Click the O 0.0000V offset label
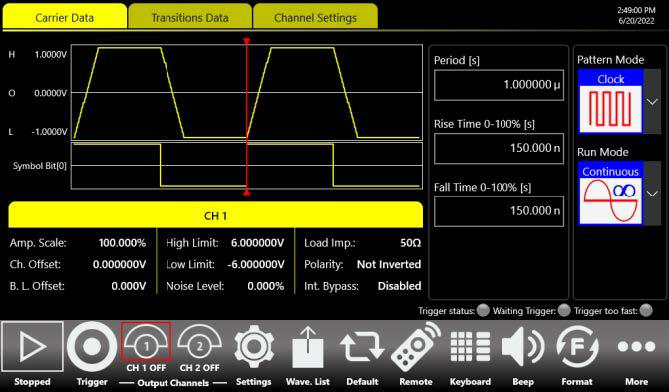669x392 pixels. coord(38,93)
